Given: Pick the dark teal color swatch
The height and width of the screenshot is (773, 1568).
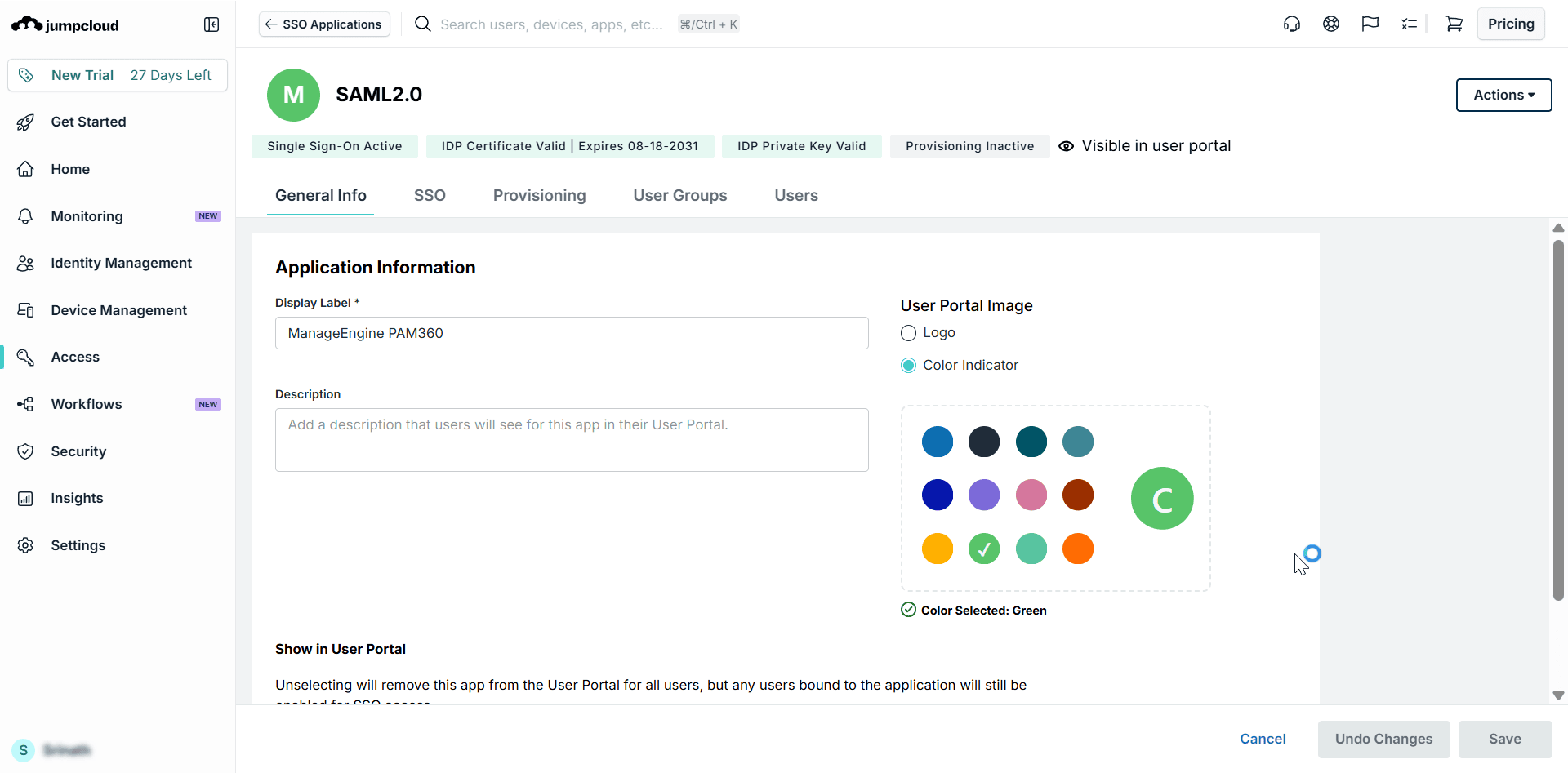Looking at the screenshot, I should coord(1031,442).
